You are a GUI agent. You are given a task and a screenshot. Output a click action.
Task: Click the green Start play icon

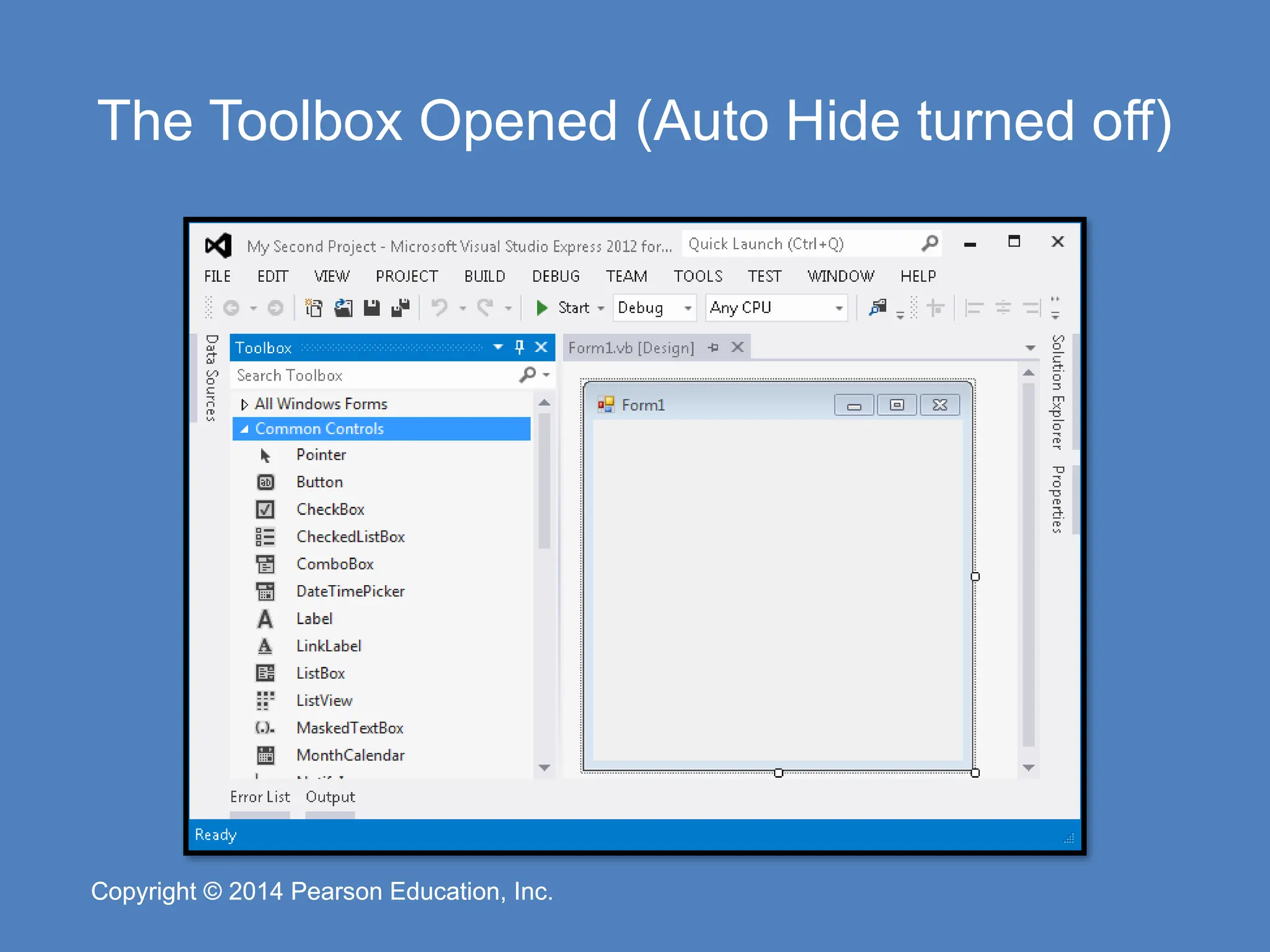point(541,308)
